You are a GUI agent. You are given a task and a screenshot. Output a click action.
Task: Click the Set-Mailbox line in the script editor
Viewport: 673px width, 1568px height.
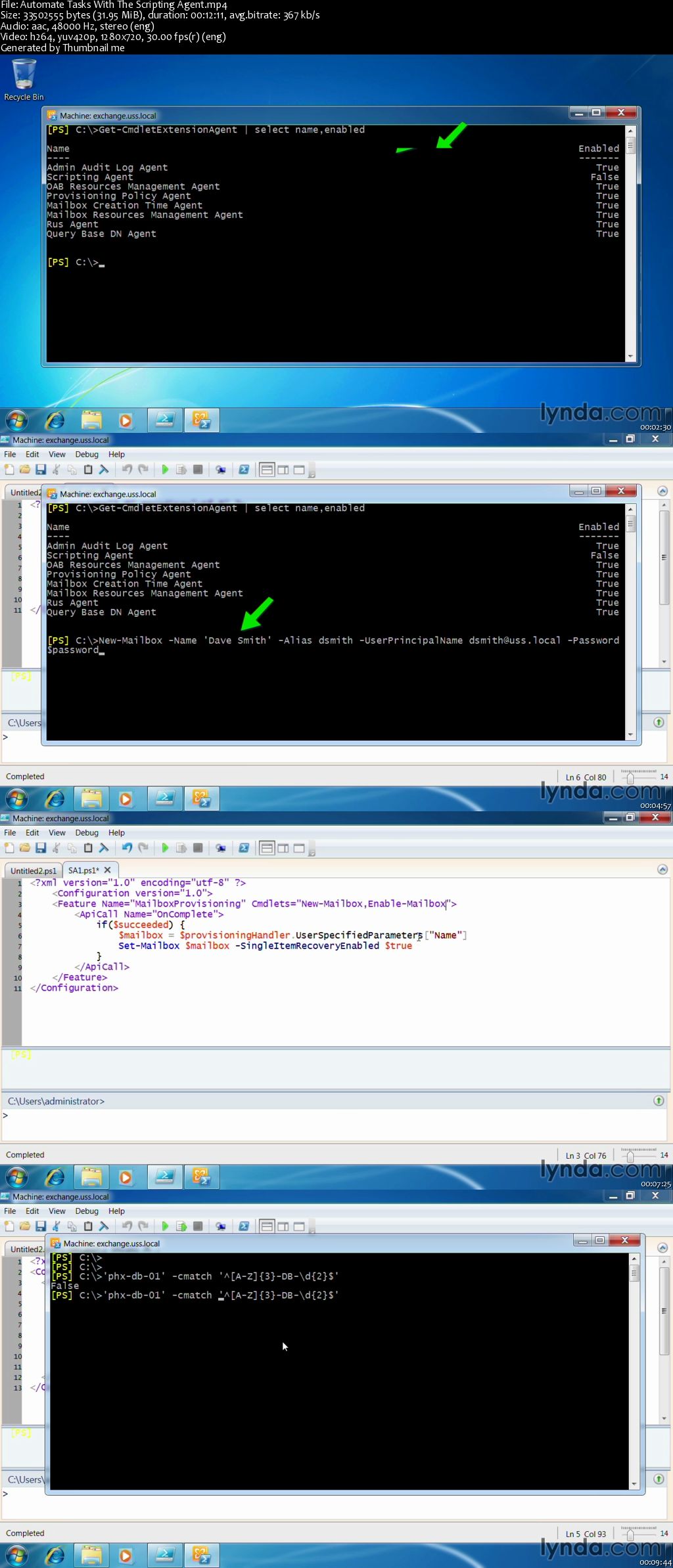point(265,946)
